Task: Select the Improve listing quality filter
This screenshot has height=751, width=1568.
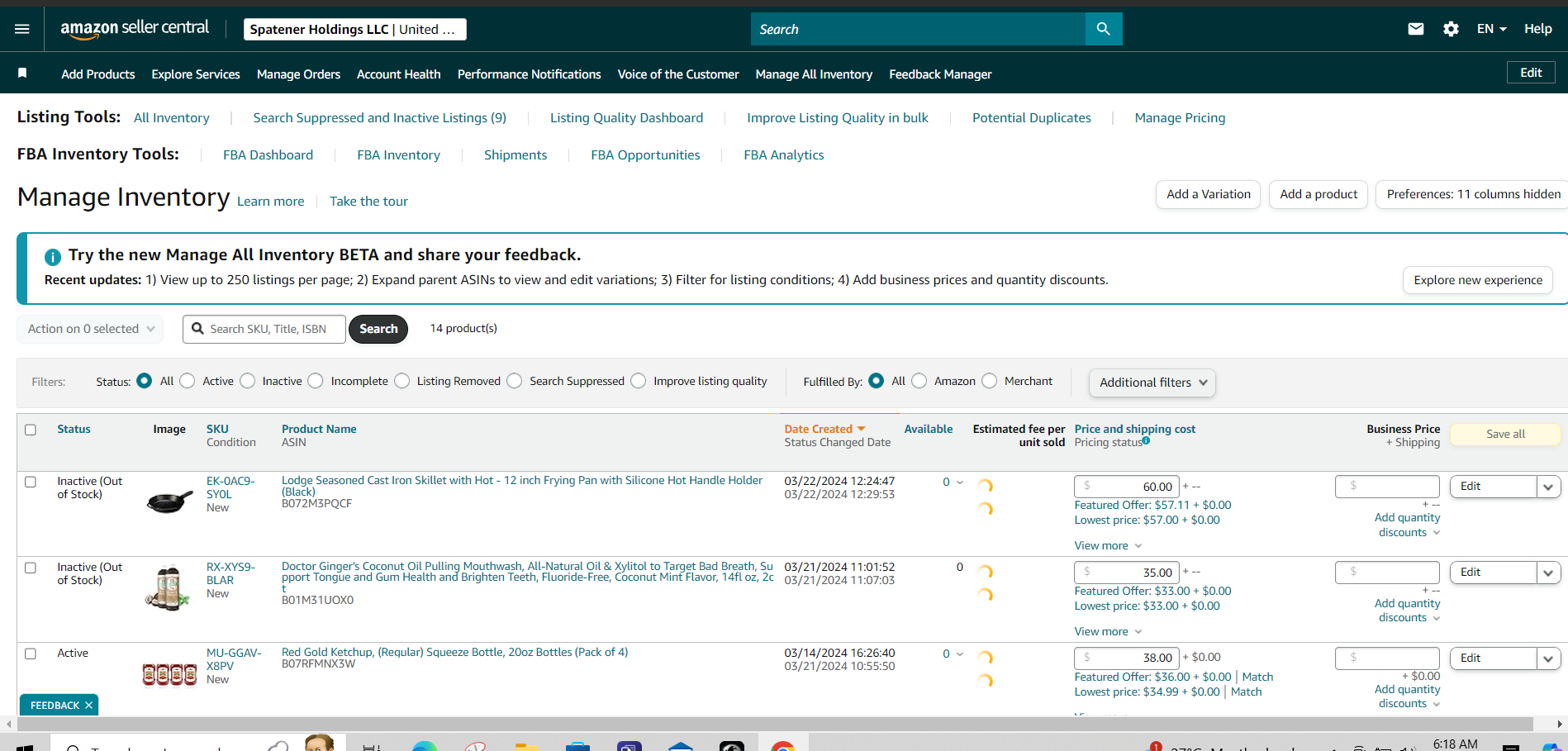Action: [x=639, y=381]
